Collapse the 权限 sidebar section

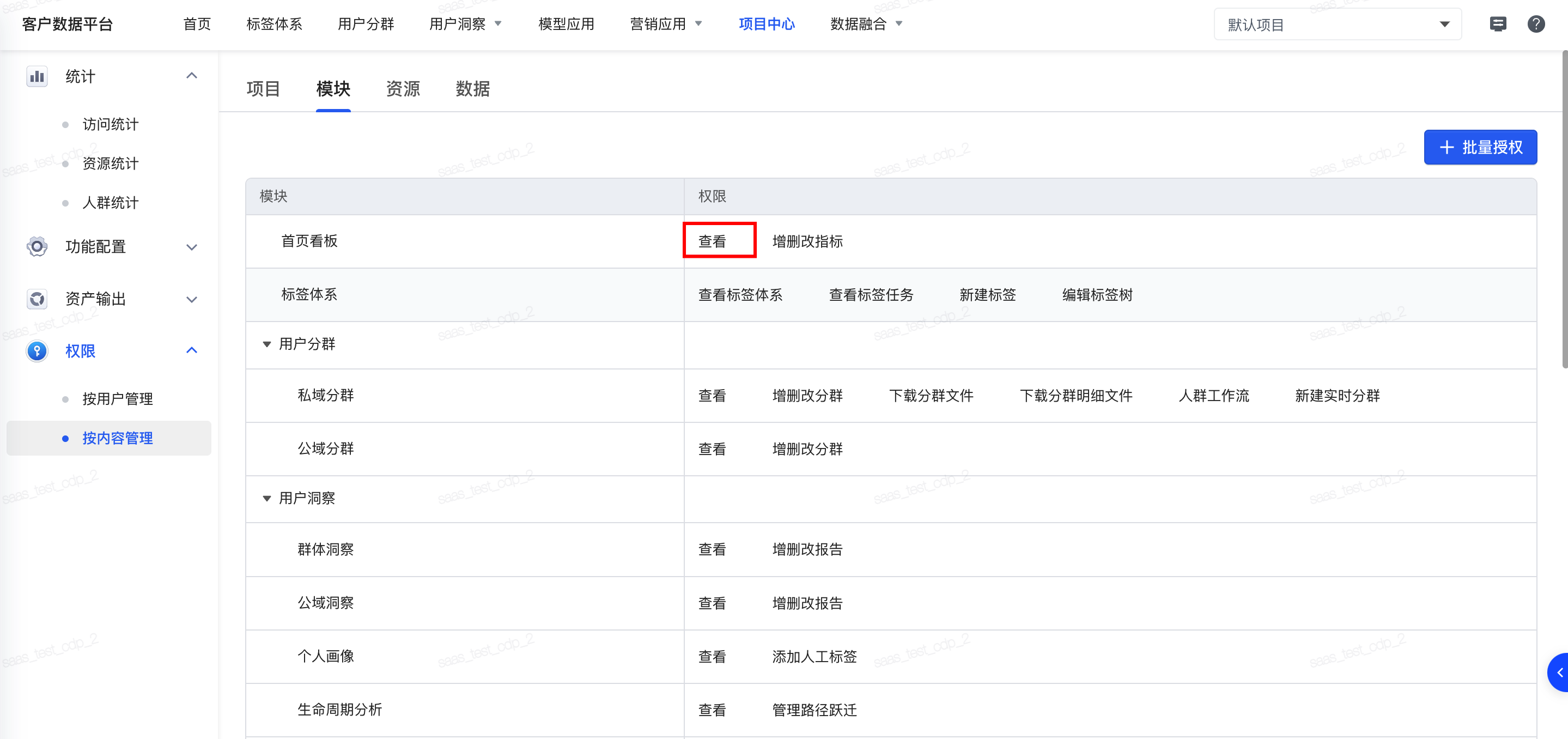click(x=192, y=350)
